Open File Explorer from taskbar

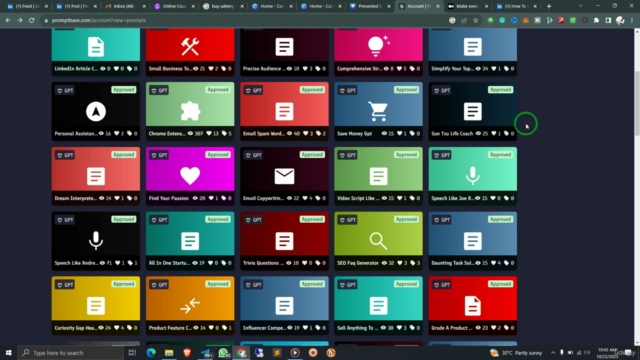(169, 353)
